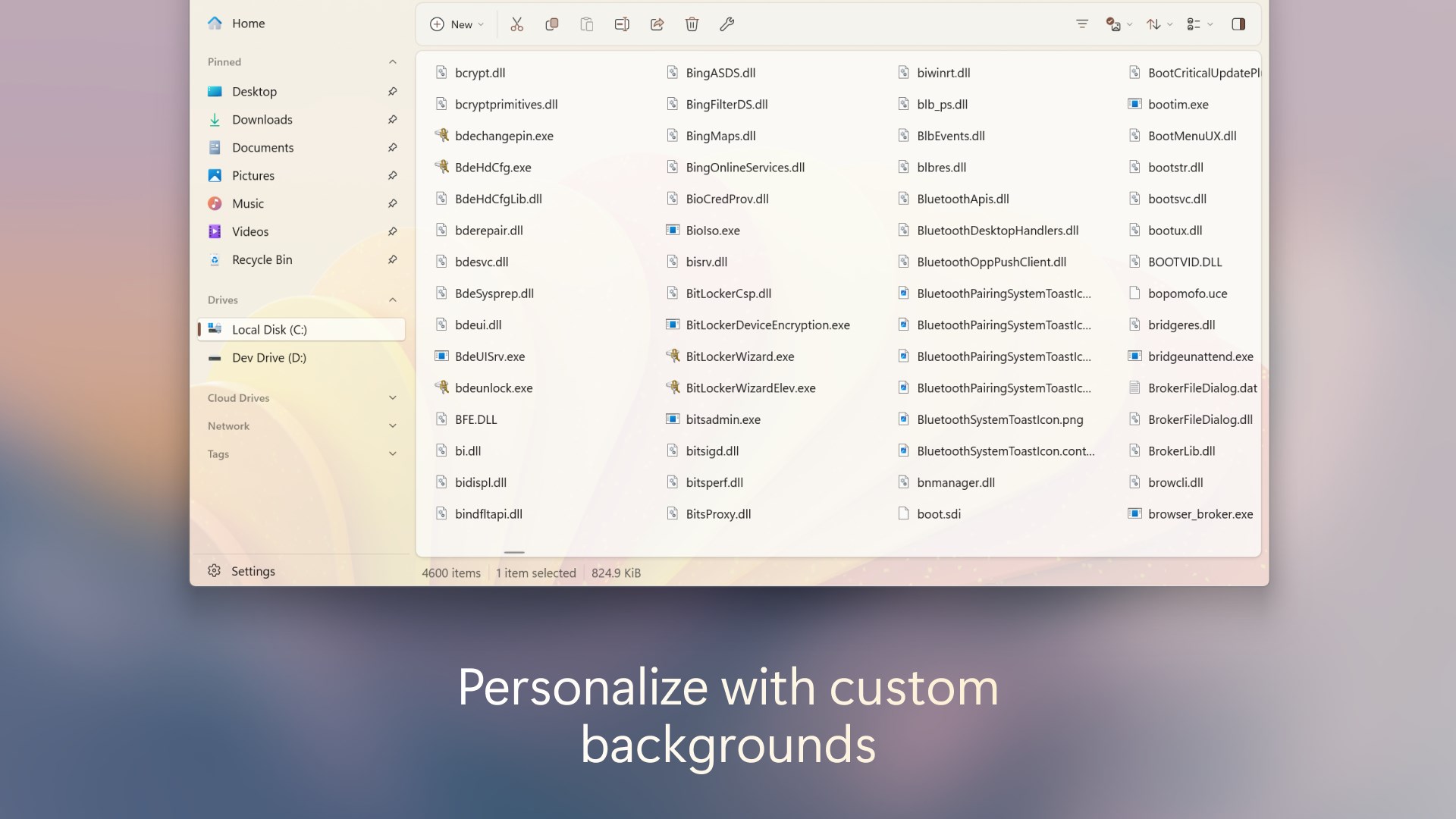Click the filter icon near the top right
Screen dimensions: 1456x819
pyautogui.click(x=1081, y=24)
